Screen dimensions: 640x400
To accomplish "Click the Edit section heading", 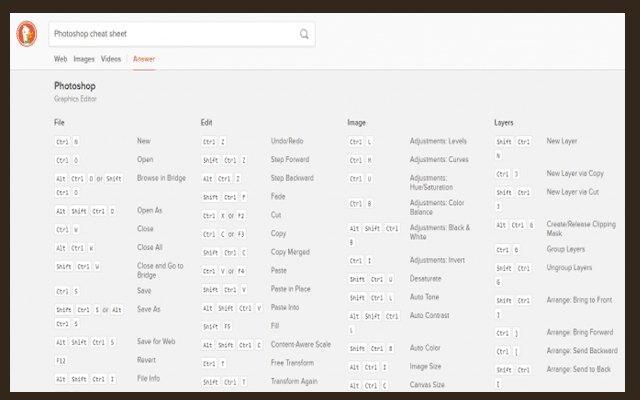I will (x=206, y=123).
